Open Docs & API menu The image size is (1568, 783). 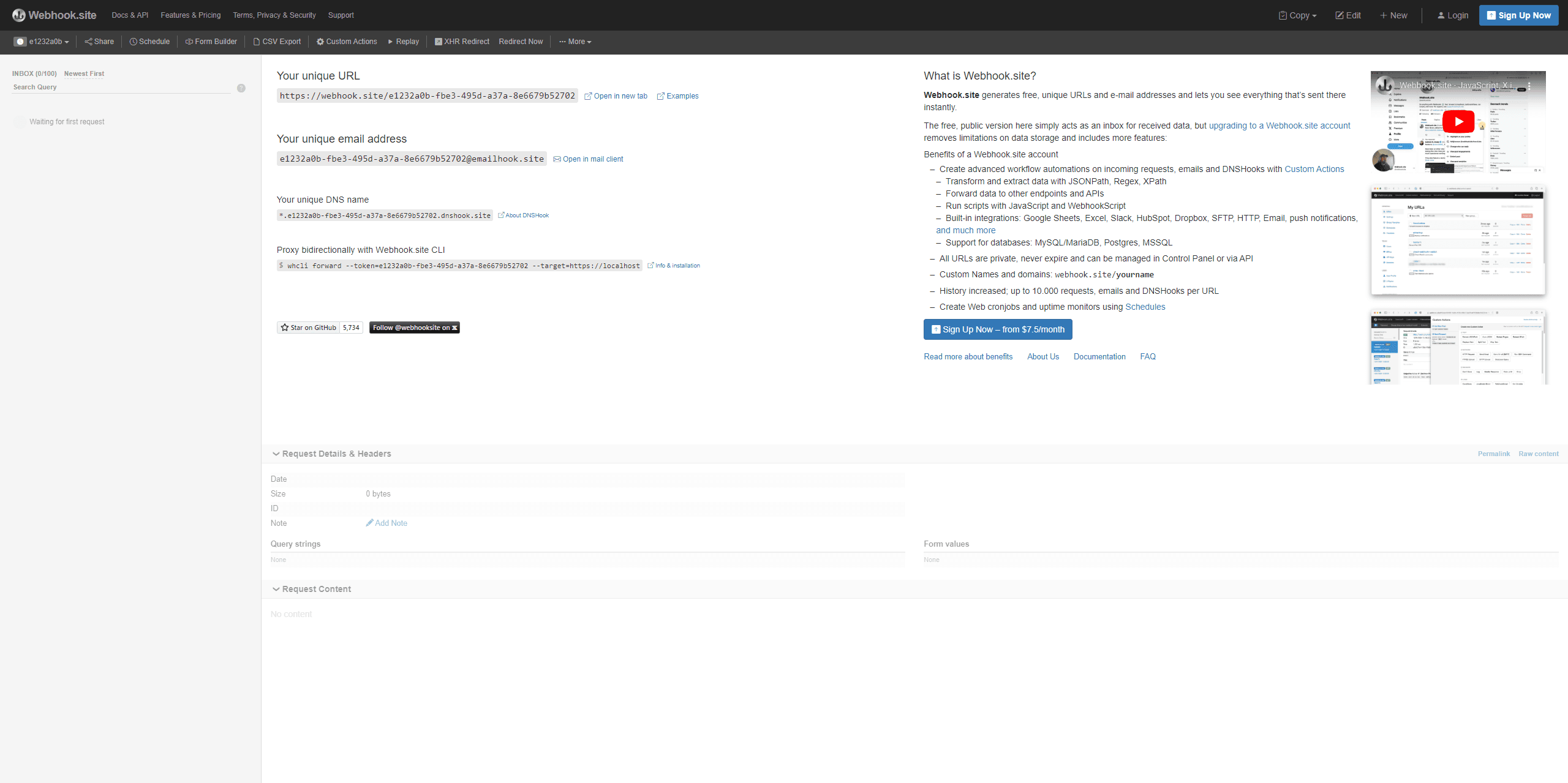click(130, 15)
